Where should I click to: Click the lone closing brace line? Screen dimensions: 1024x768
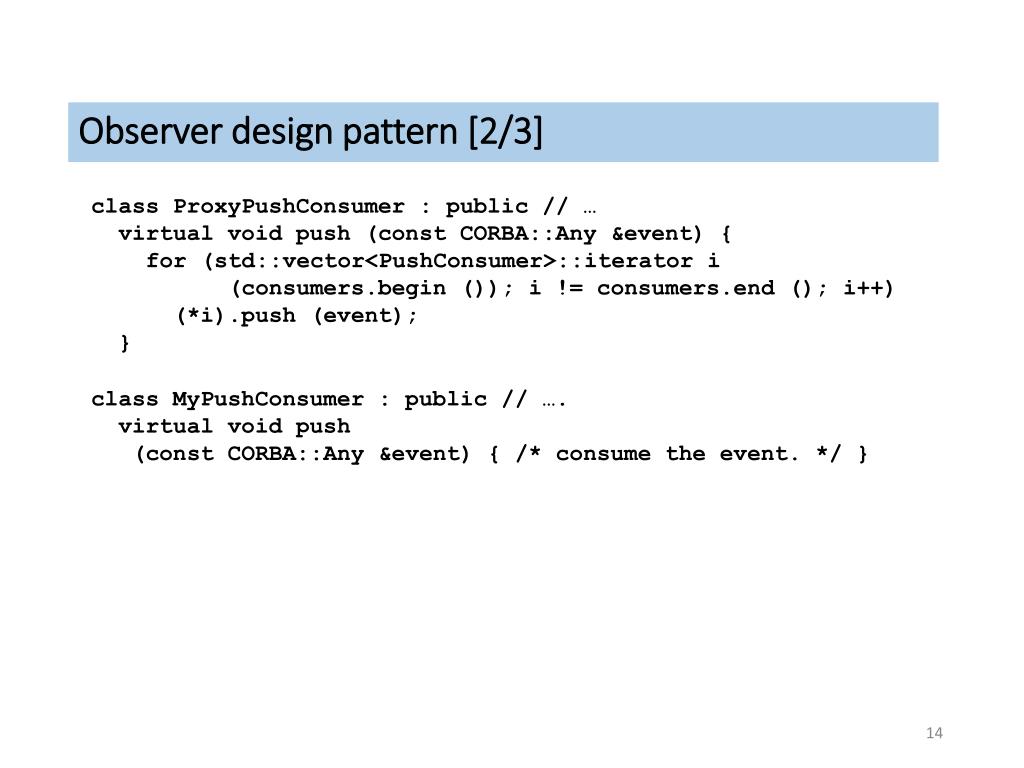click(125, 343)
